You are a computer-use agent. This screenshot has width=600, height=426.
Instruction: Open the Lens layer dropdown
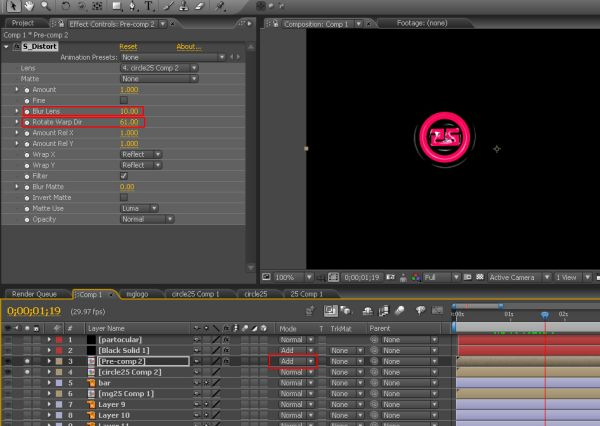click(159, 68)
